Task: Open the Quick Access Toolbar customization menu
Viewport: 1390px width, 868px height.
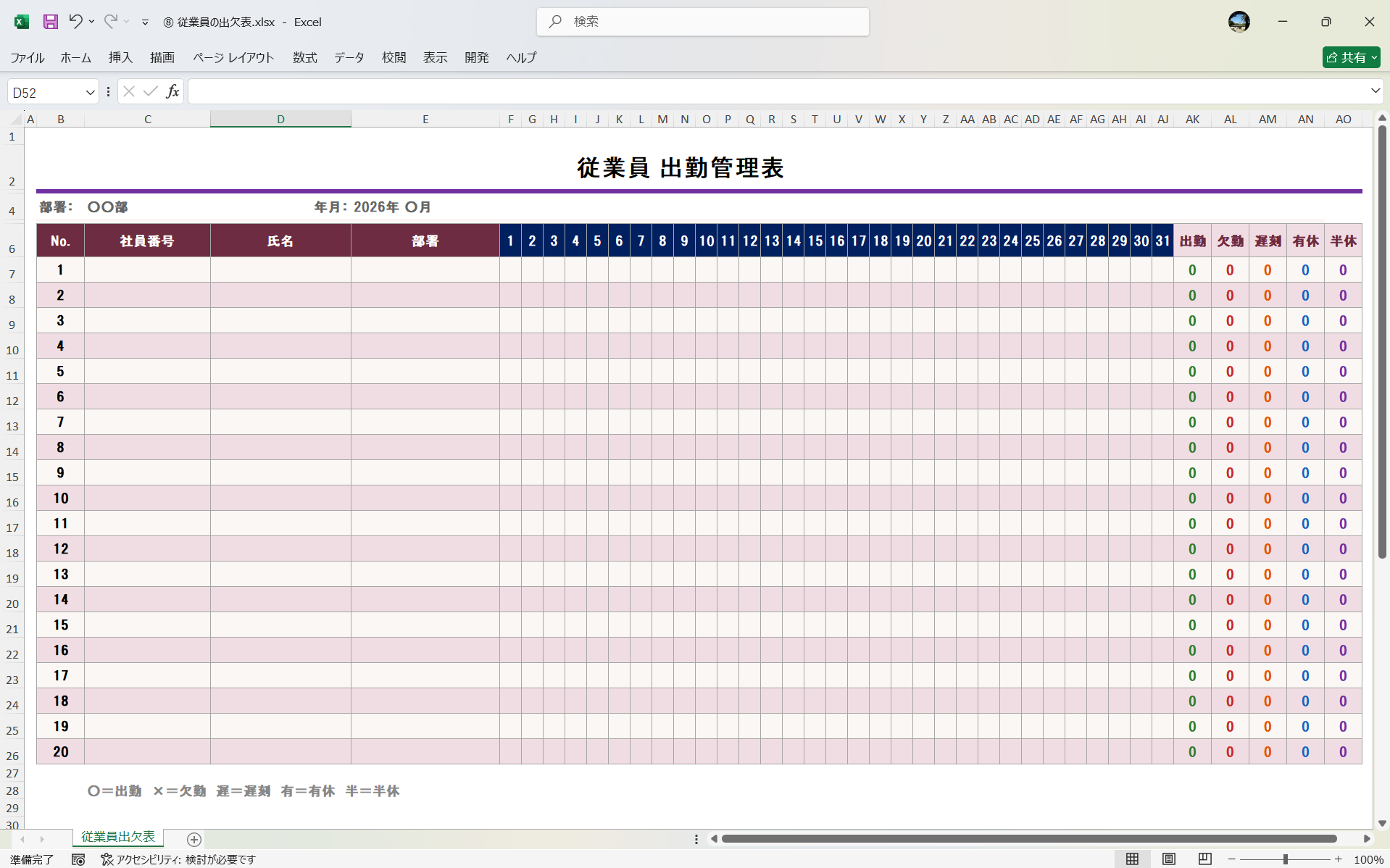Action: click(146, 22)
